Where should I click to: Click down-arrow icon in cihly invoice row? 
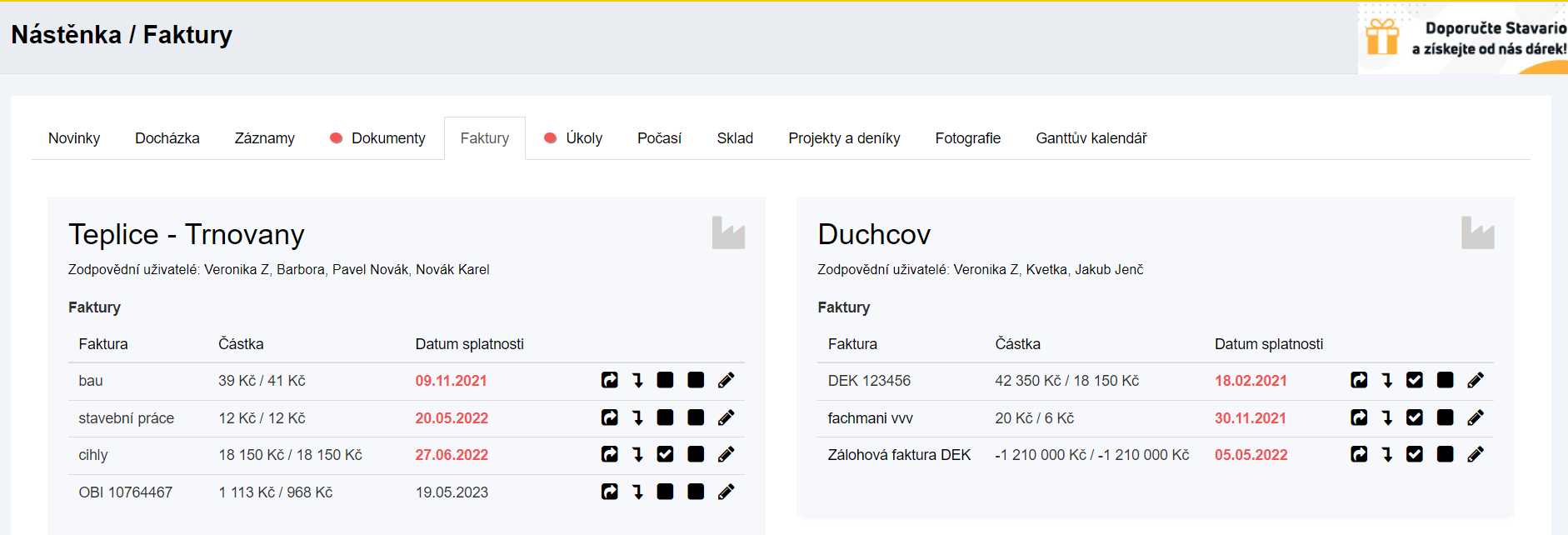click(637, 454)
